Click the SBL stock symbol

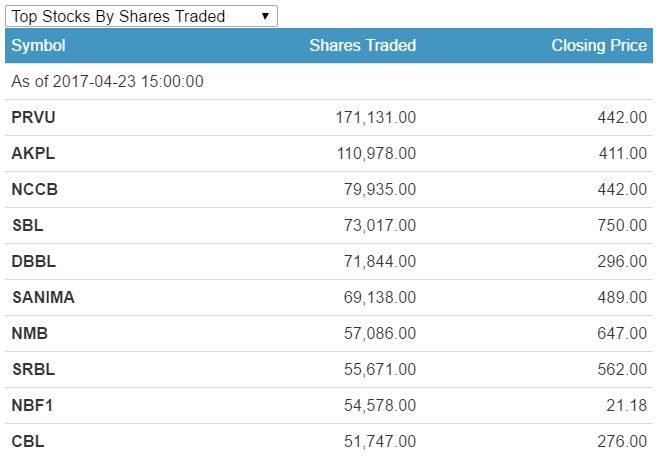pyautogui.click(x=28, y=225)
